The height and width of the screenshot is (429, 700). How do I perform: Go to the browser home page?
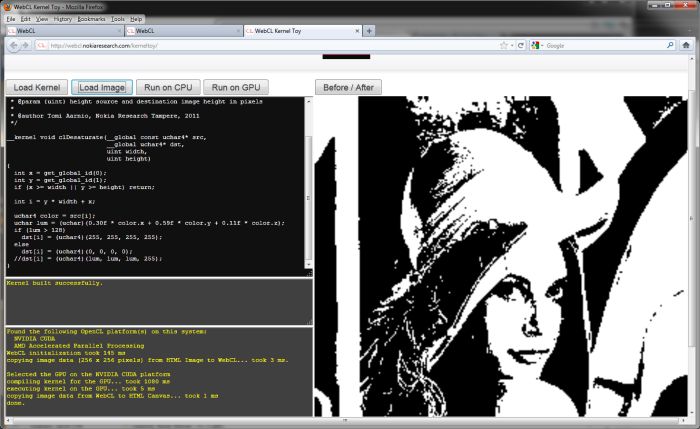pyautogui.click(x=686, y=45)
